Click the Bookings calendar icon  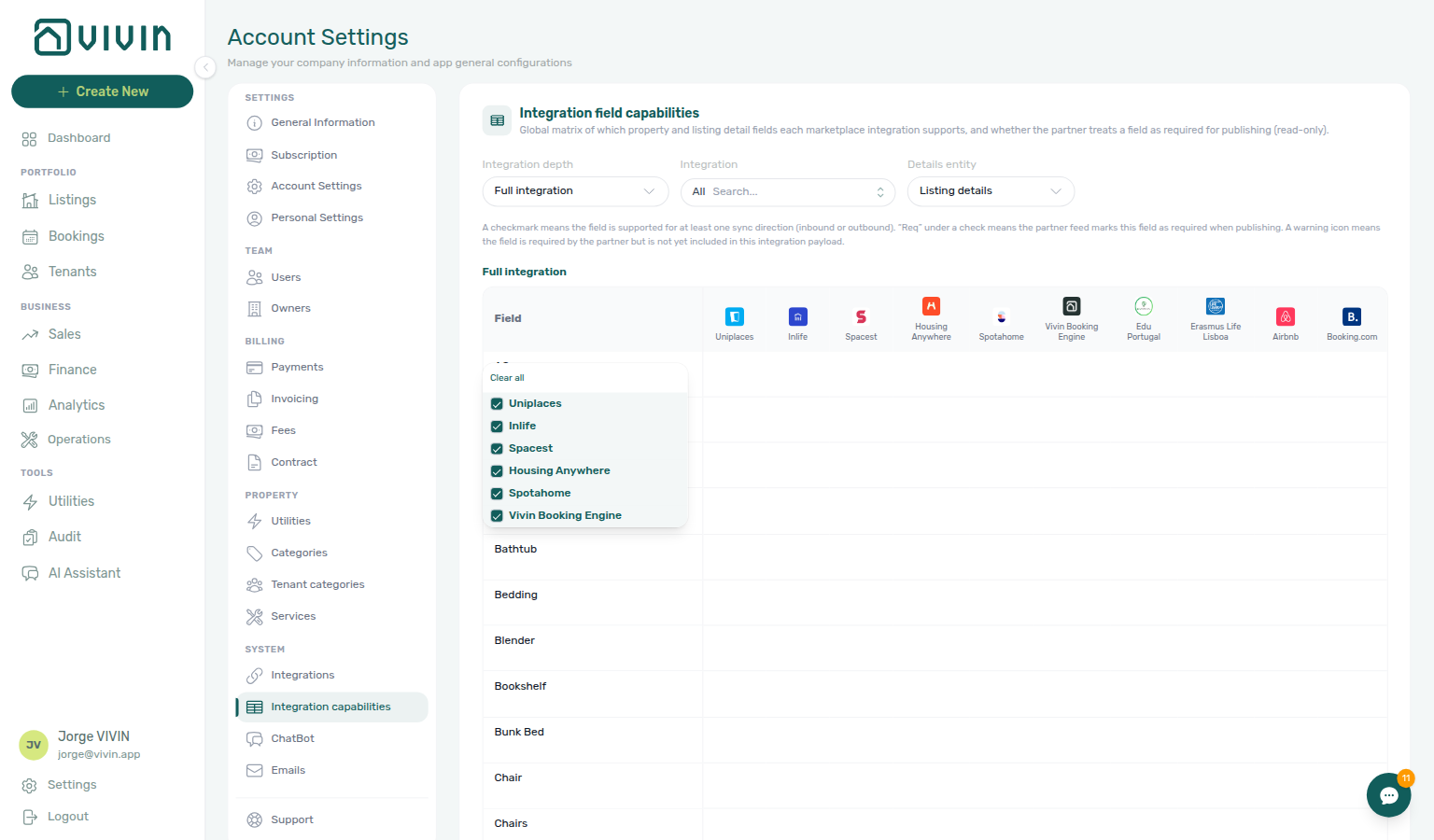point(30,236)
